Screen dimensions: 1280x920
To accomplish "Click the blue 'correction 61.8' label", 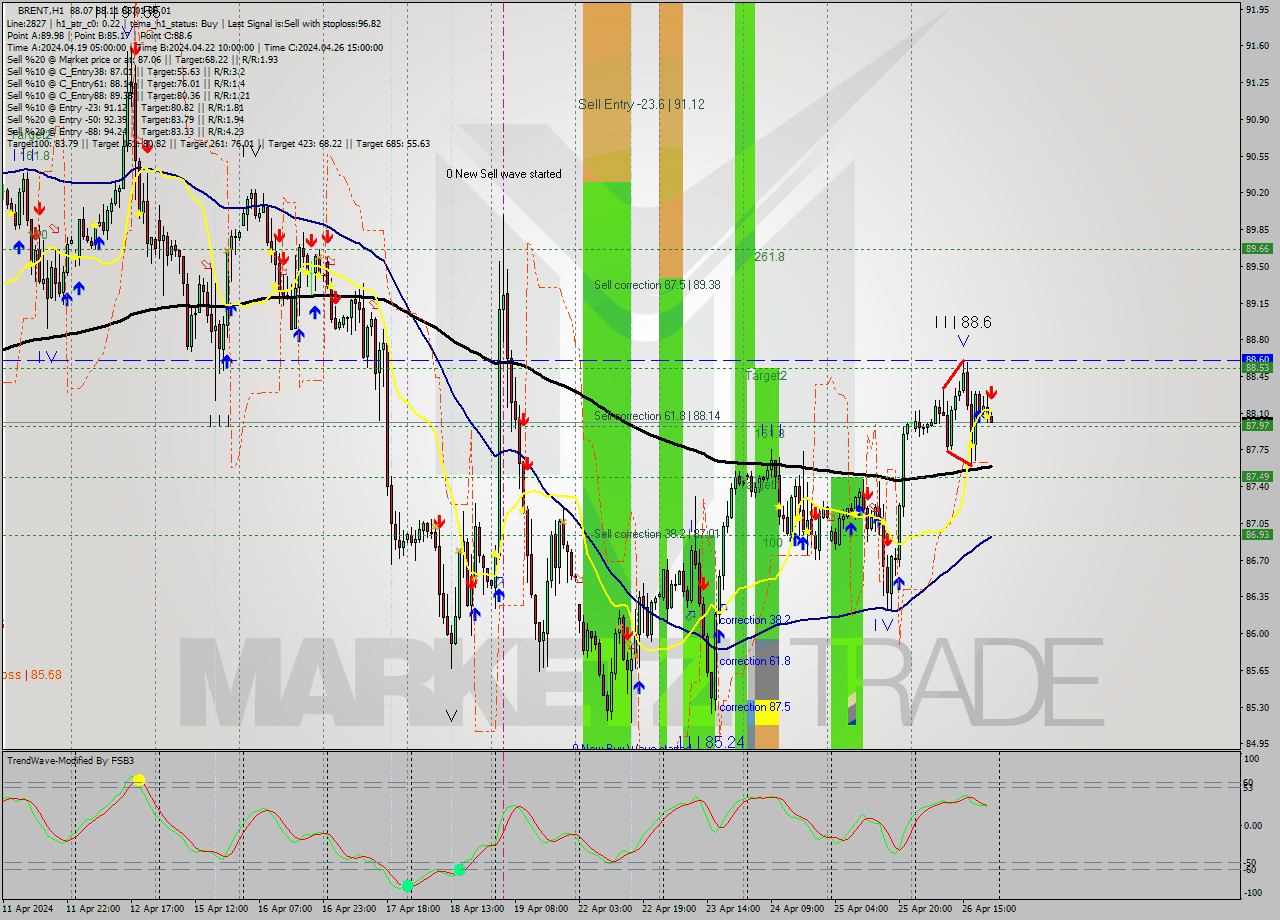I will coord(755,661).
